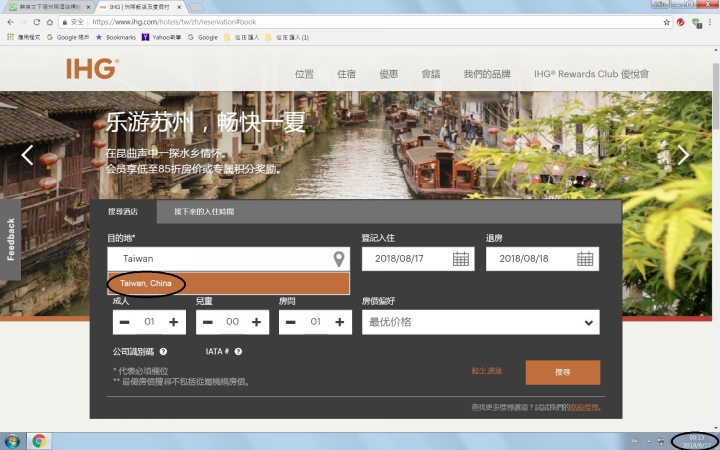This screenshot has height=450, width=720.
Task: Click Chrome icon in taskbar
Action: point(39,442)
